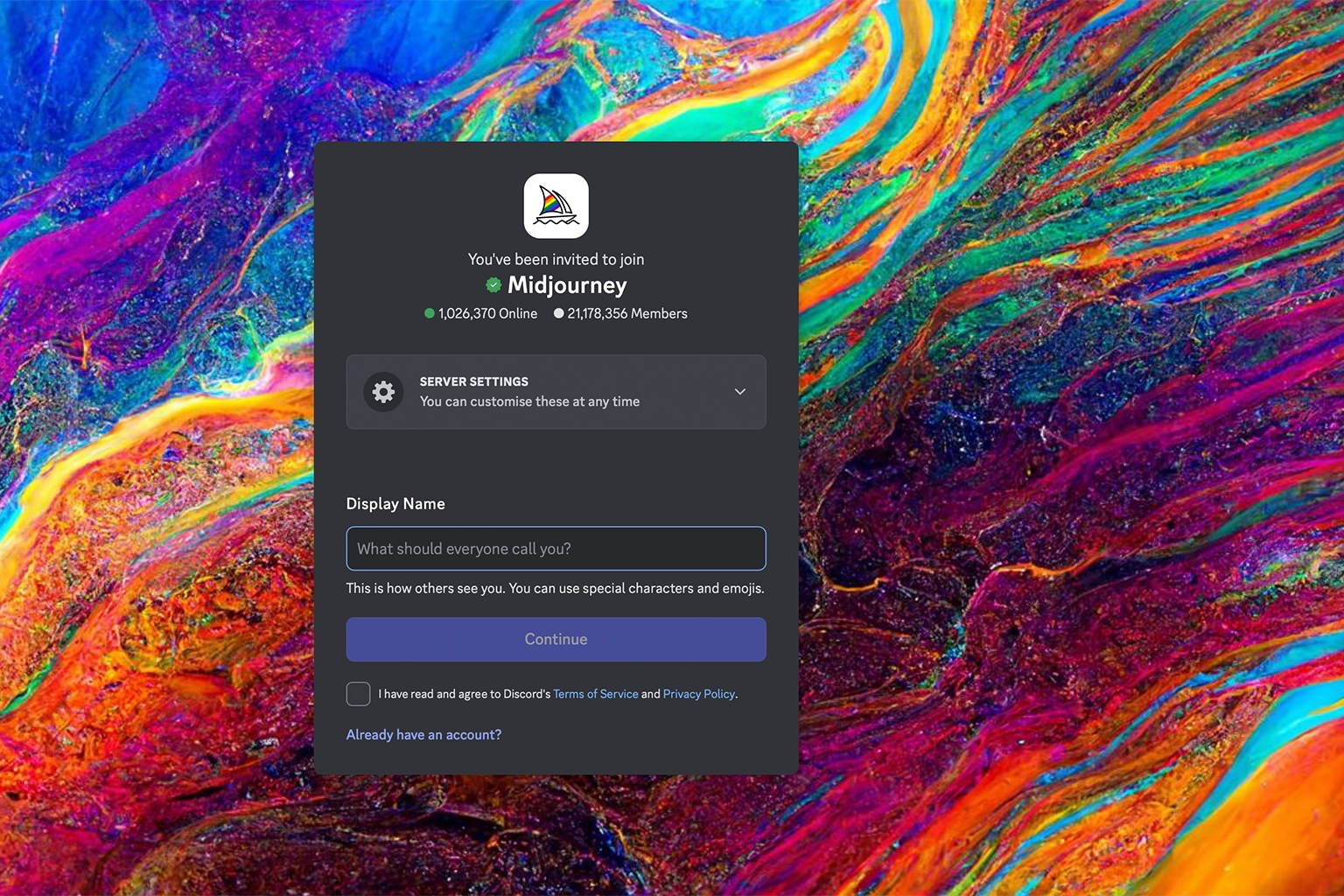The width and height of the screenshot is (1344, 896).
Task: Click the grey members count dot
Action: [558, 313]
